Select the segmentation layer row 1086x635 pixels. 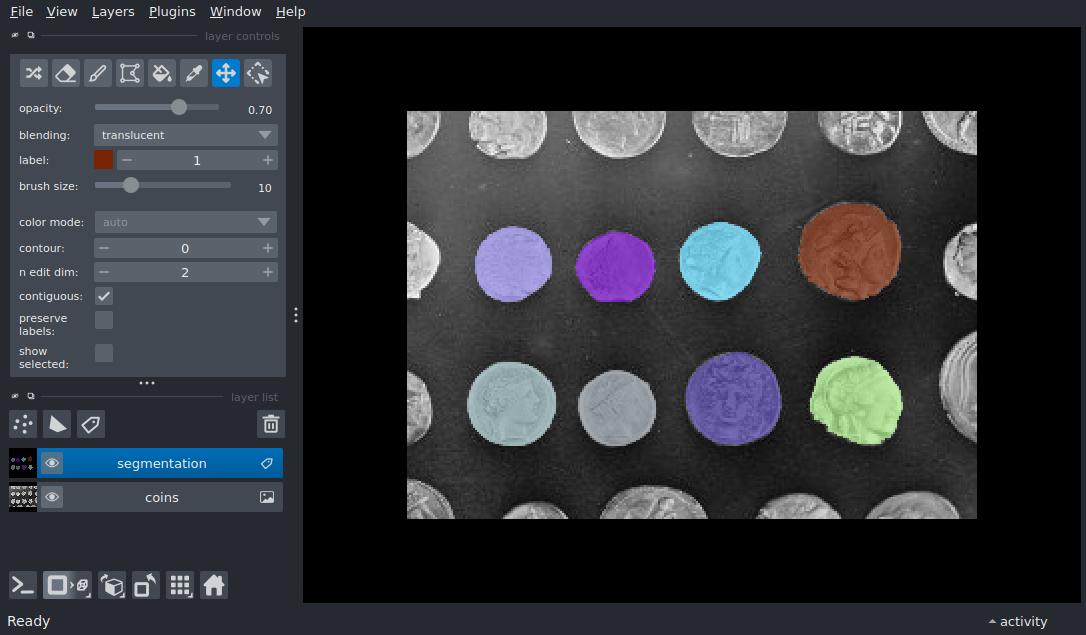pos(145,463)
